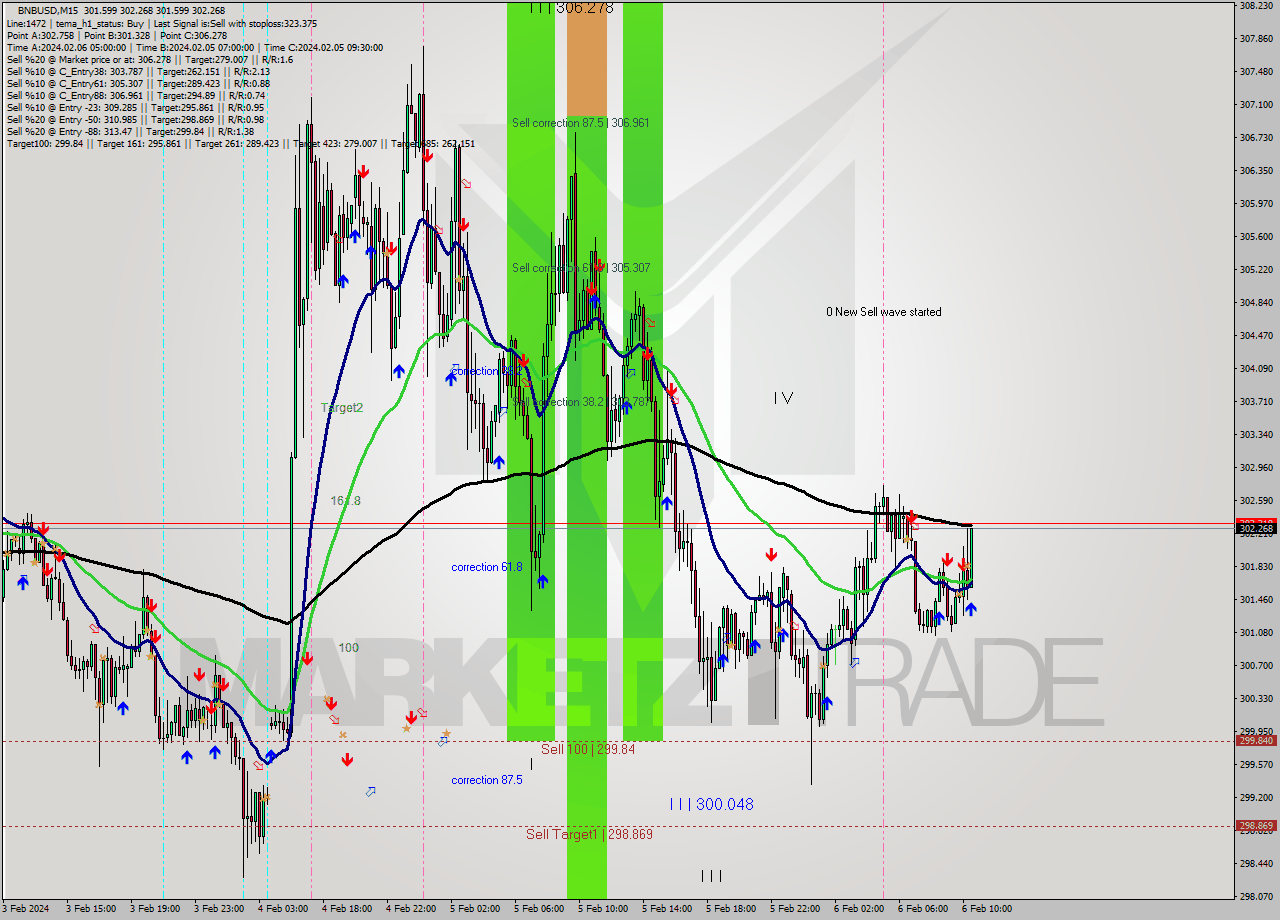Click the 'Target100: 299.84' targets summary line
This screenshot has height=920, width=1280.
click(241, 143)
